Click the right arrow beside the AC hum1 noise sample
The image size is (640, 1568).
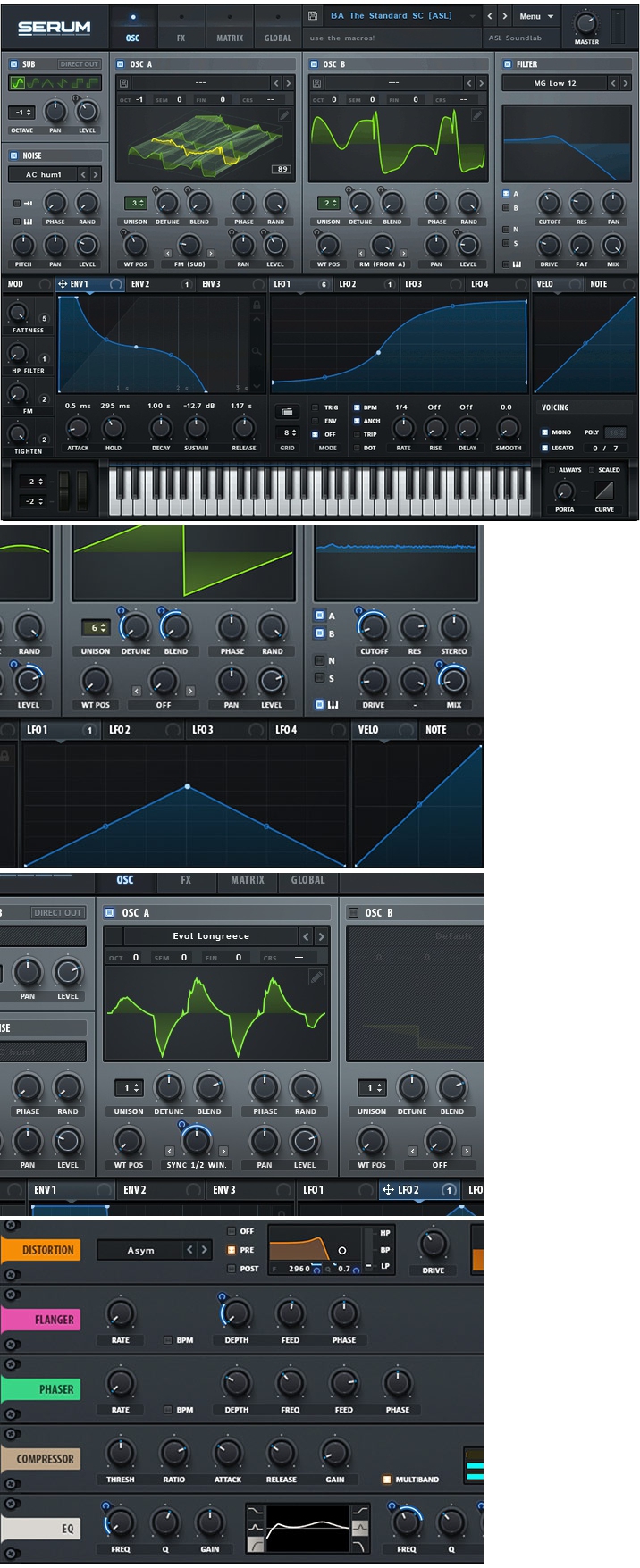pos(95,174)
